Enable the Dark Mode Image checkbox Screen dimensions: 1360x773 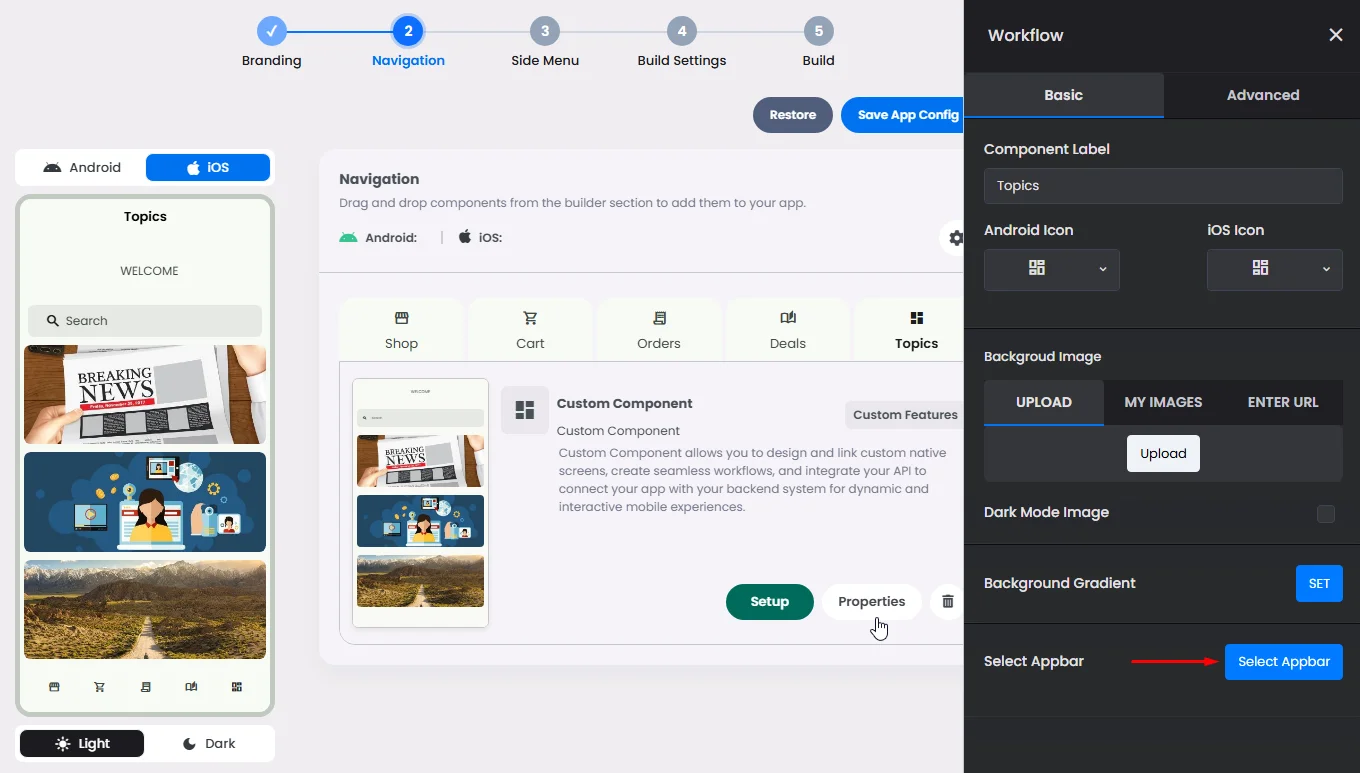1325,514
